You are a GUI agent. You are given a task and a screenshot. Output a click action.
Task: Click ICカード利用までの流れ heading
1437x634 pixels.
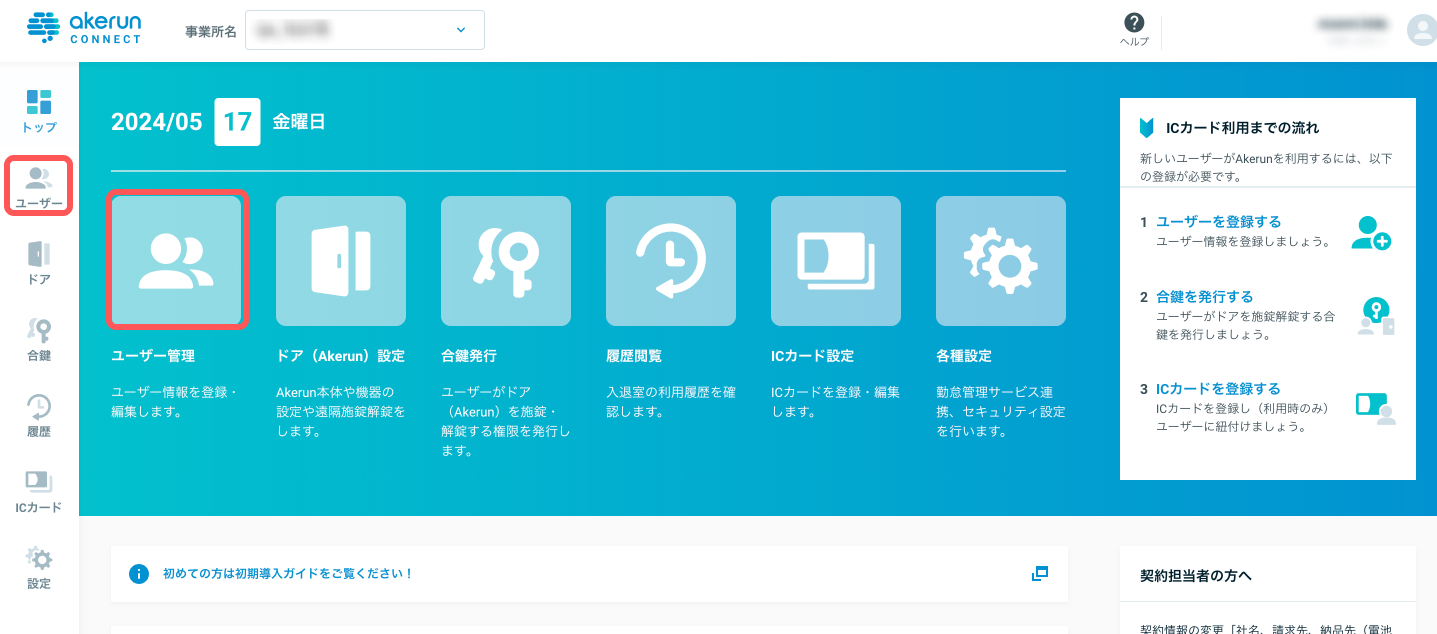click(1242, 128)
